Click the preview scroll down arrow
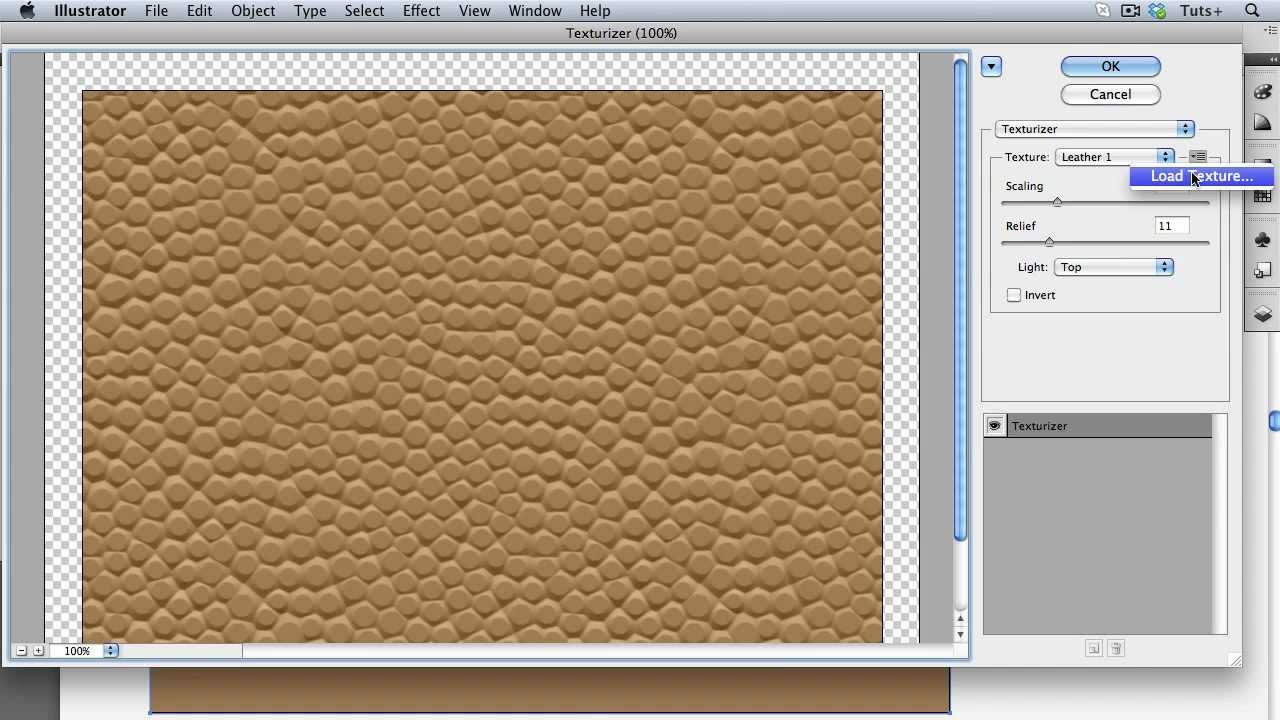This screenshot has height=720, width=1280. [x=960, y=634]
